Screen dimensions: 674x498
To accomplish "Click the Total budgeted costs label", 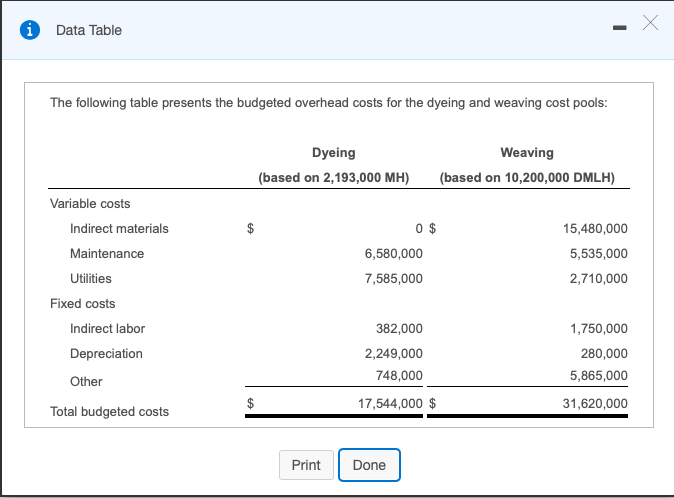I will point(109,411).
